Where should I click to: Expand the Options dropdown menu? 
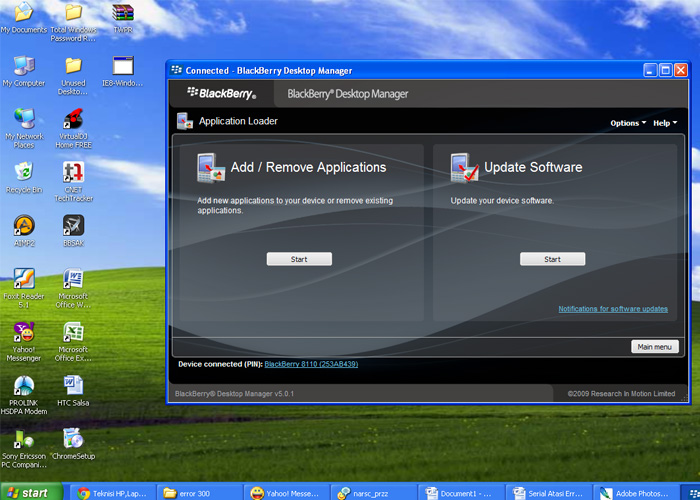click(x=628, y=123)
